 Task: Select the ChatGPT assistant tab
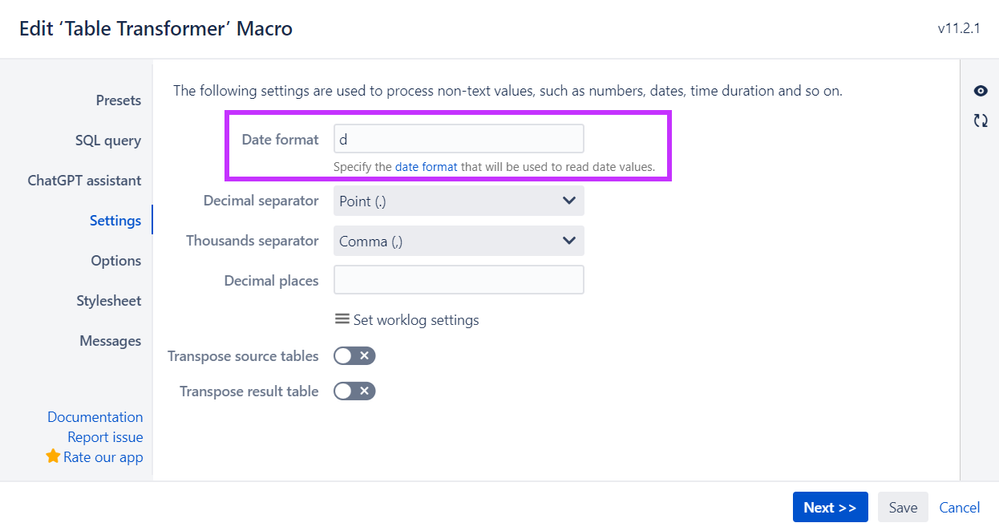point(84,181)
